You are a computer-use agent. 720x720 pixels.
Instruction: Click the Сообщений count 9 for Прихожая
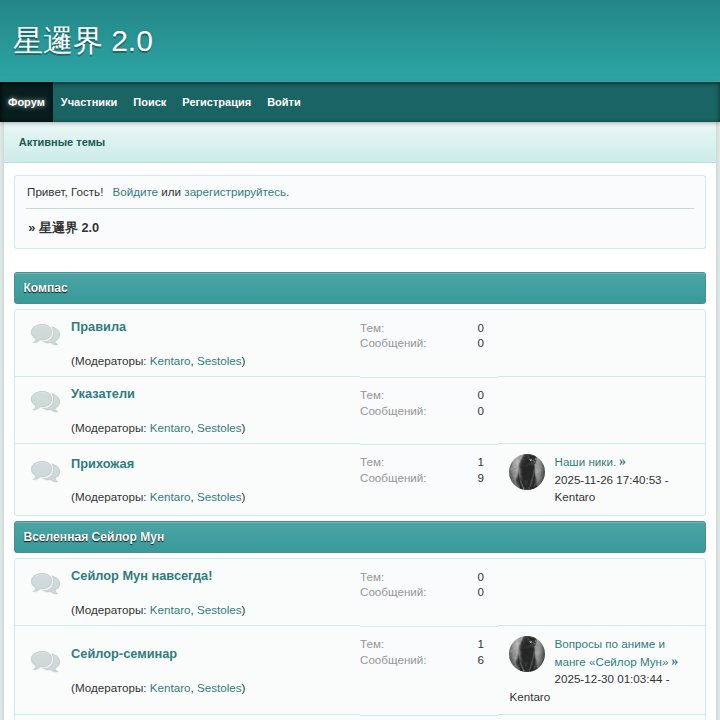pos(480,478)
